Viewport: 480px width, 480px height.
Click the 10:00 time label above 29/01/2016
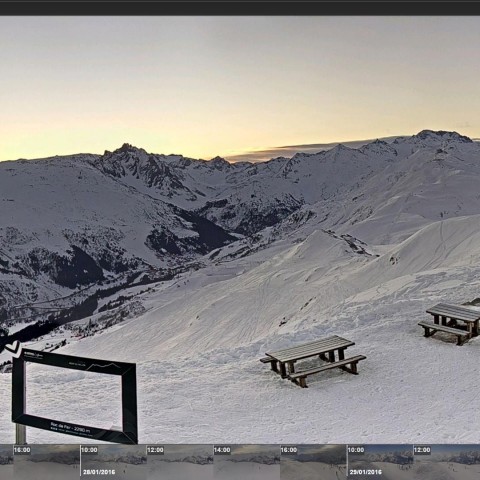click(356, 450)
